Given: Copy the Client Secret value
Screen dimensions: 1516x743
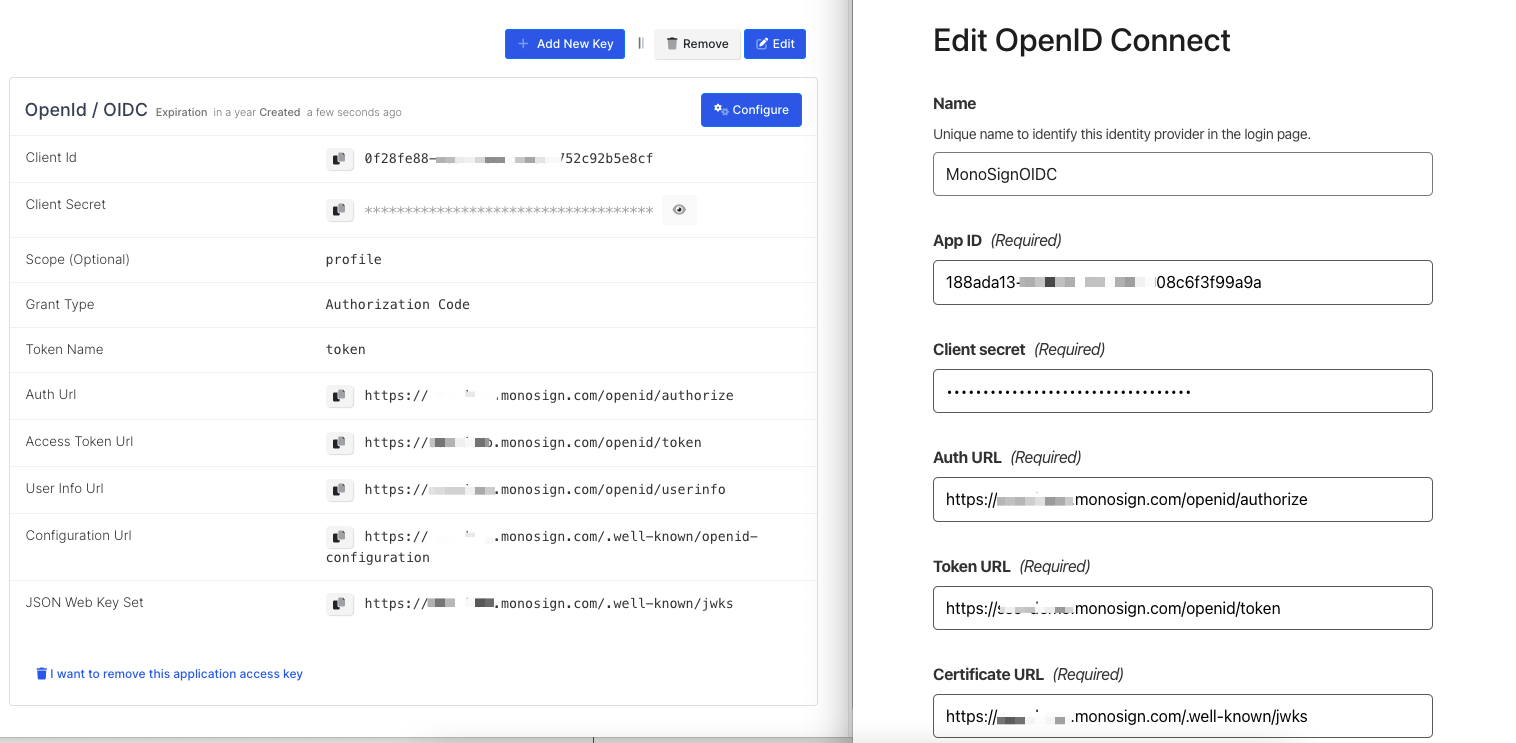Looking at the screenshot, I should pyautogui.click(x=340, y=210).
